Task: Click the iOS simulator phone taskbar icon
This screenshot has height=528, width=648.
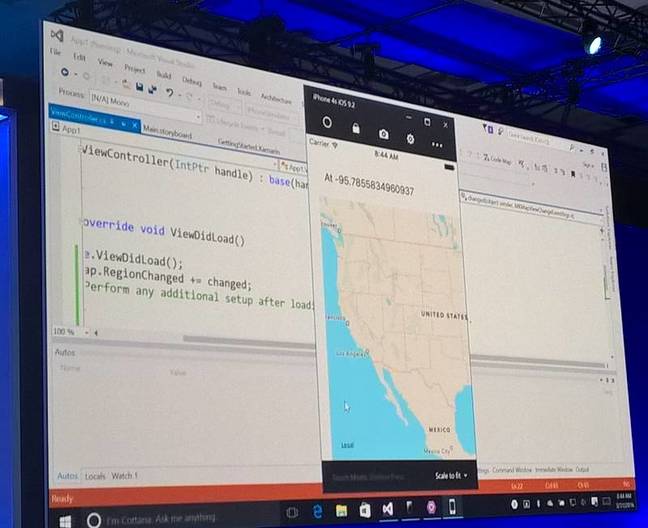Action: click(x=453, y=506)
